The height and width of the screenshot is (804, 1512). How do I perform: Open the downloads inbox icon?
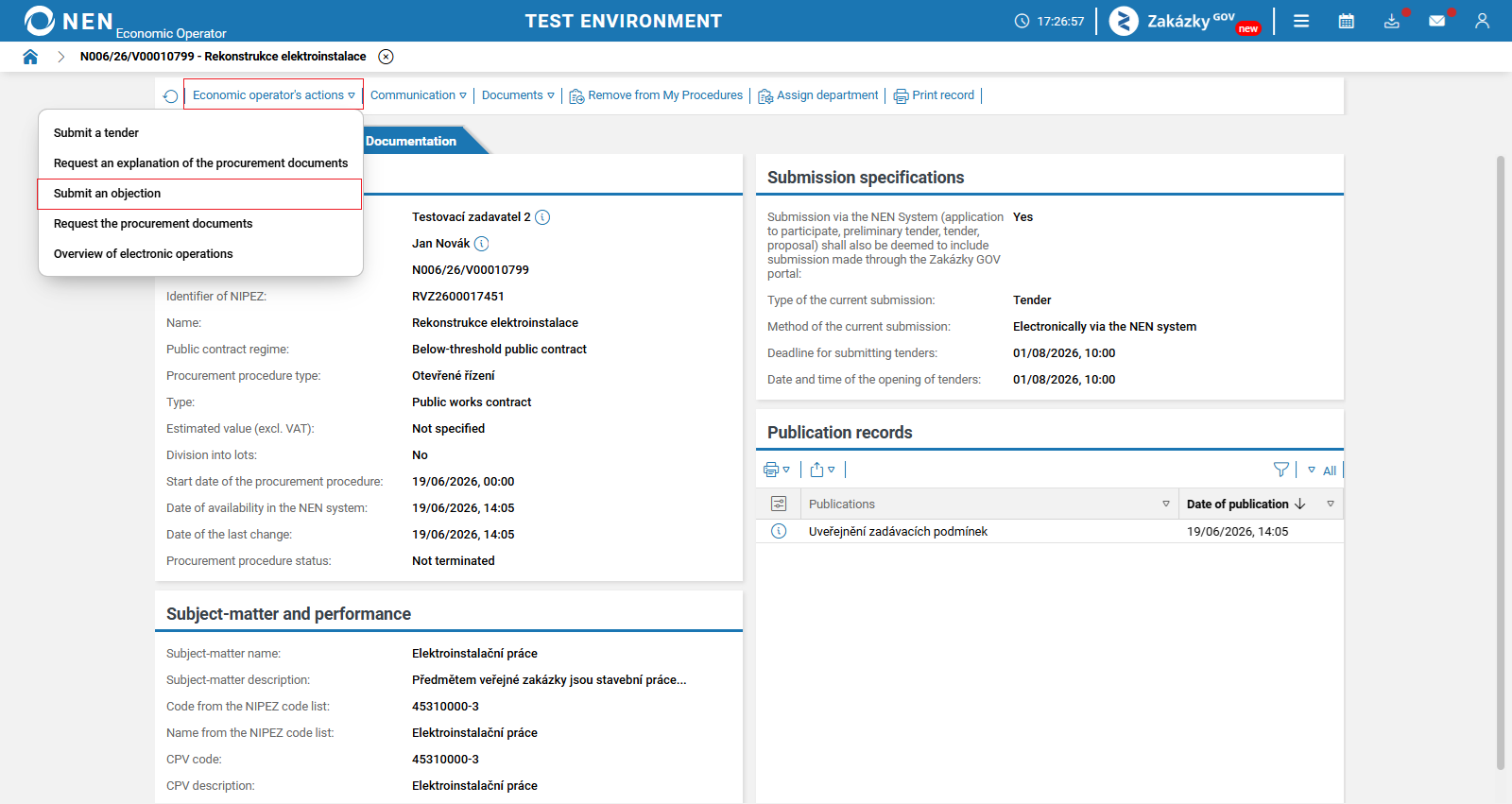pos(1392,21)
